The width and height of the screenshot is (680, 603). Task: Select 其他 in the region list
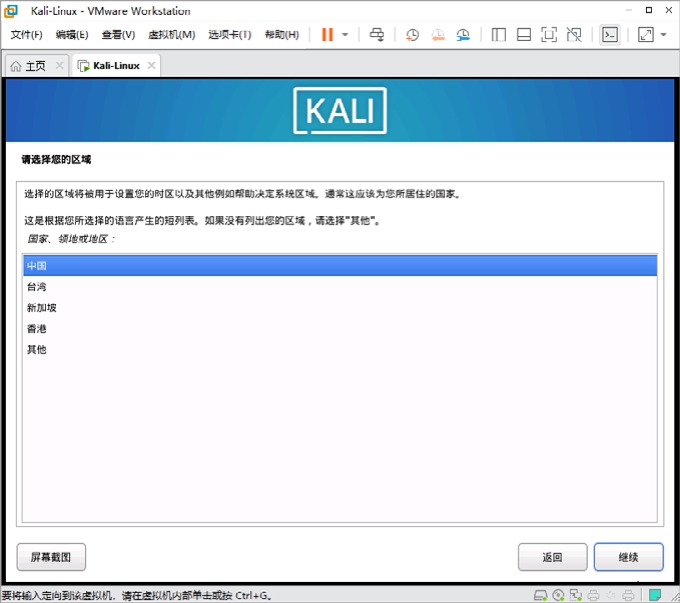(x=340, y=349)
